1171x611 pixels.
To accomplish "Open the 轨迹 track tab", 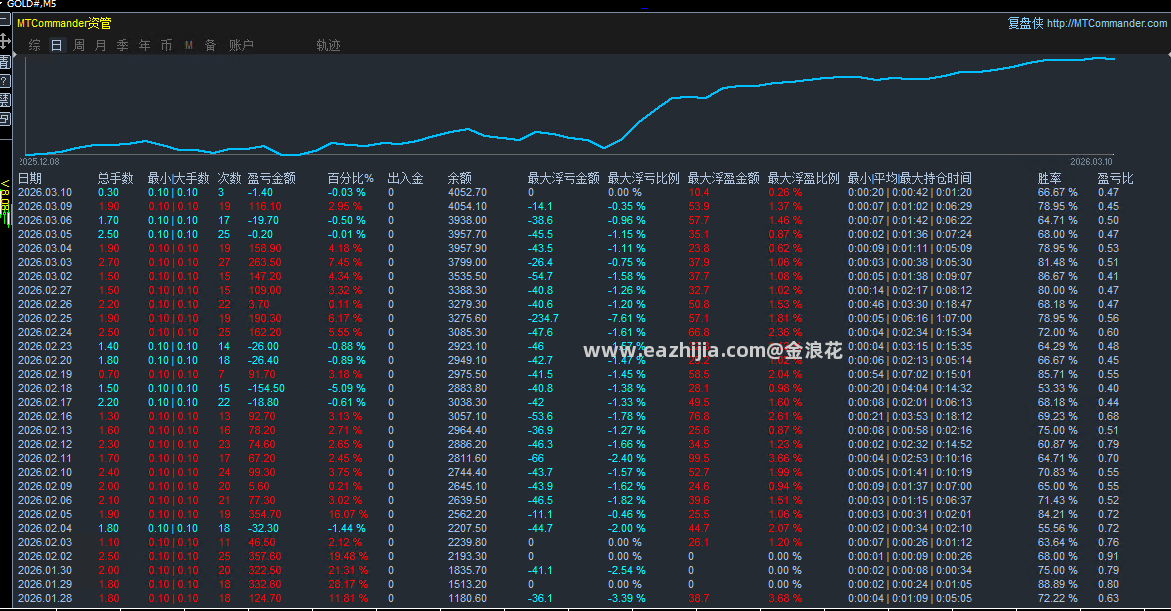I will (x=329, y=46).
